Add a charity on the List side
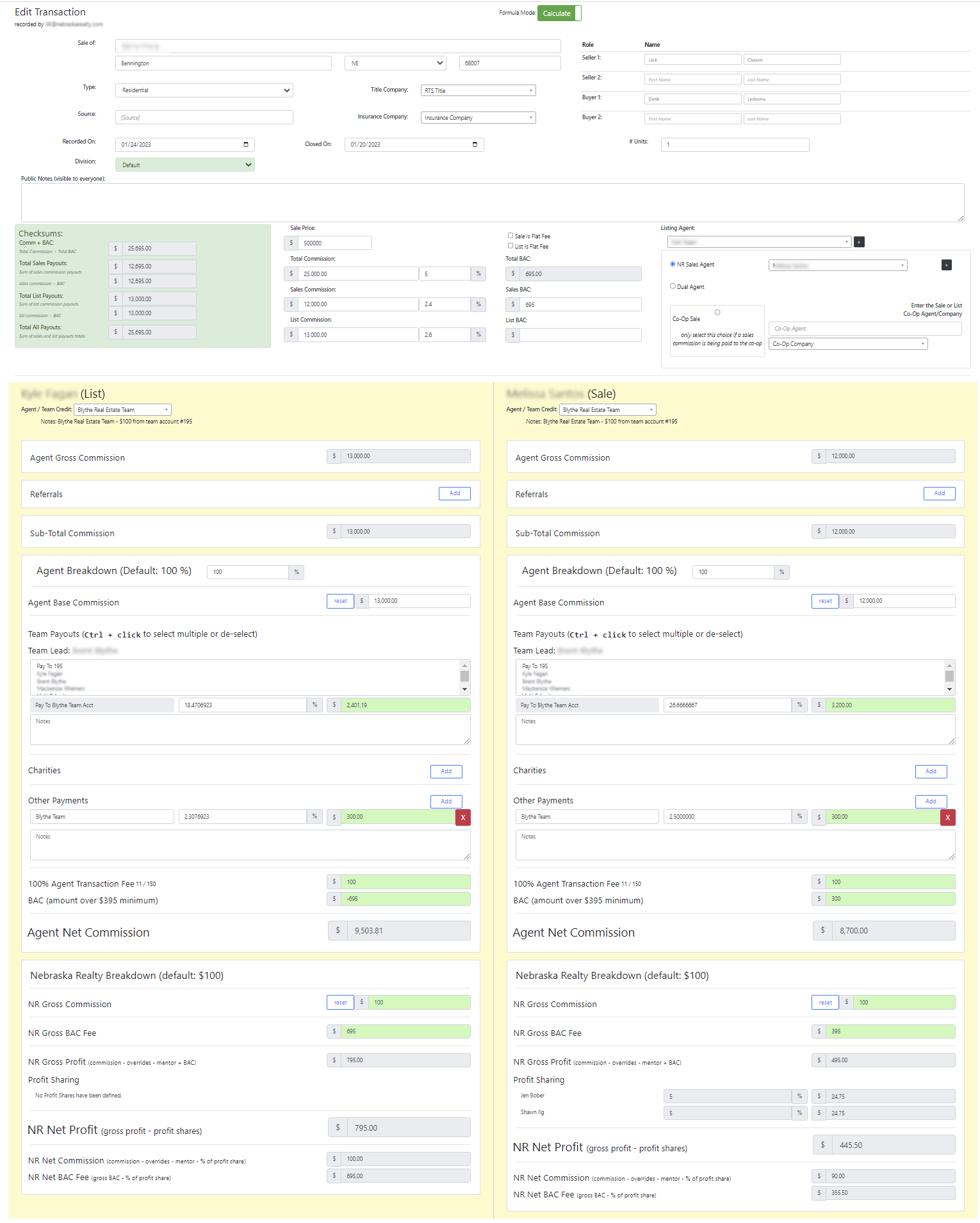 click(x=446, y=771)
